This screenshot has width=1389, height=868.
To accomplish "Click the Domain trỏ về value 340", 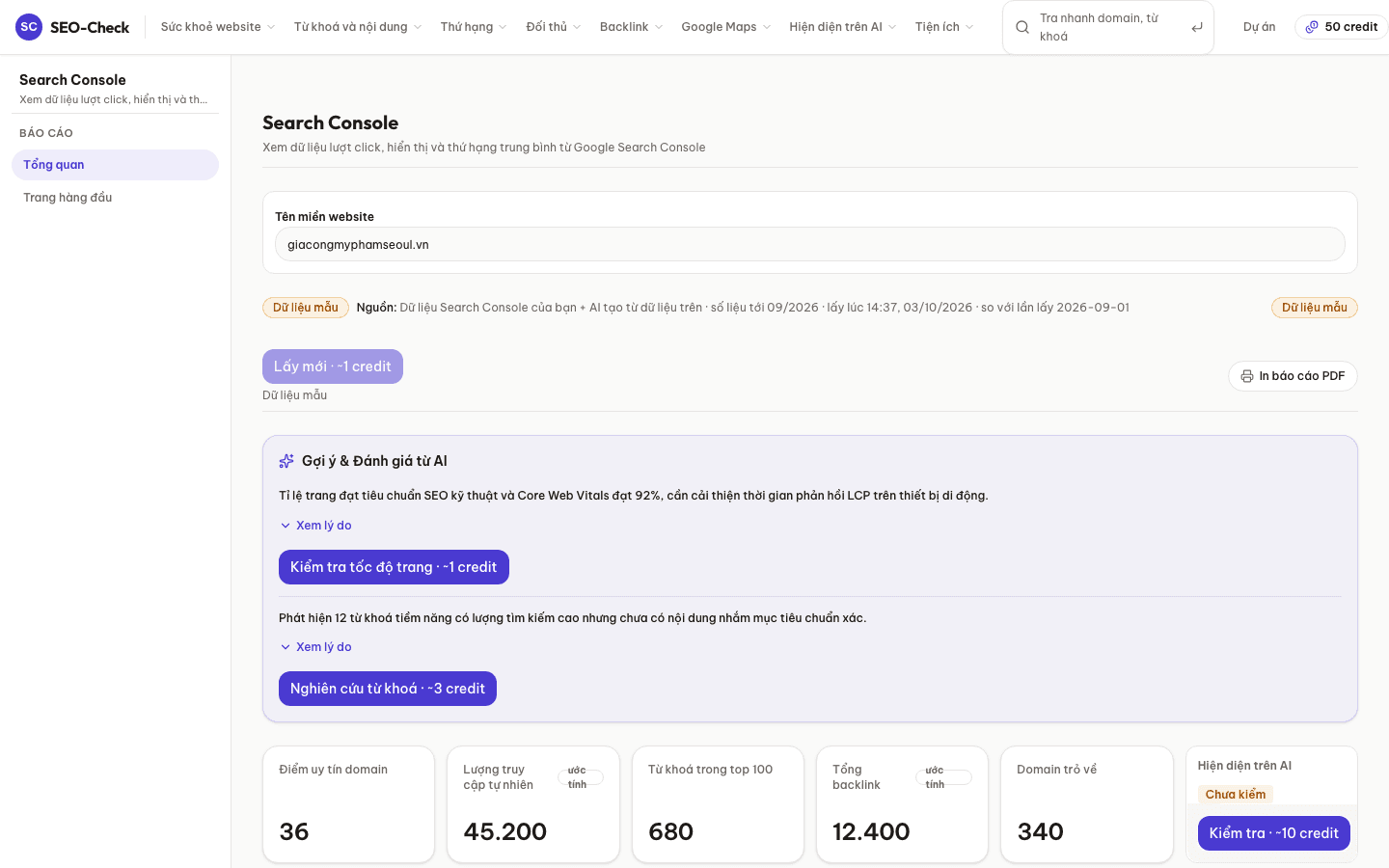I will (x=1041, y=831).
